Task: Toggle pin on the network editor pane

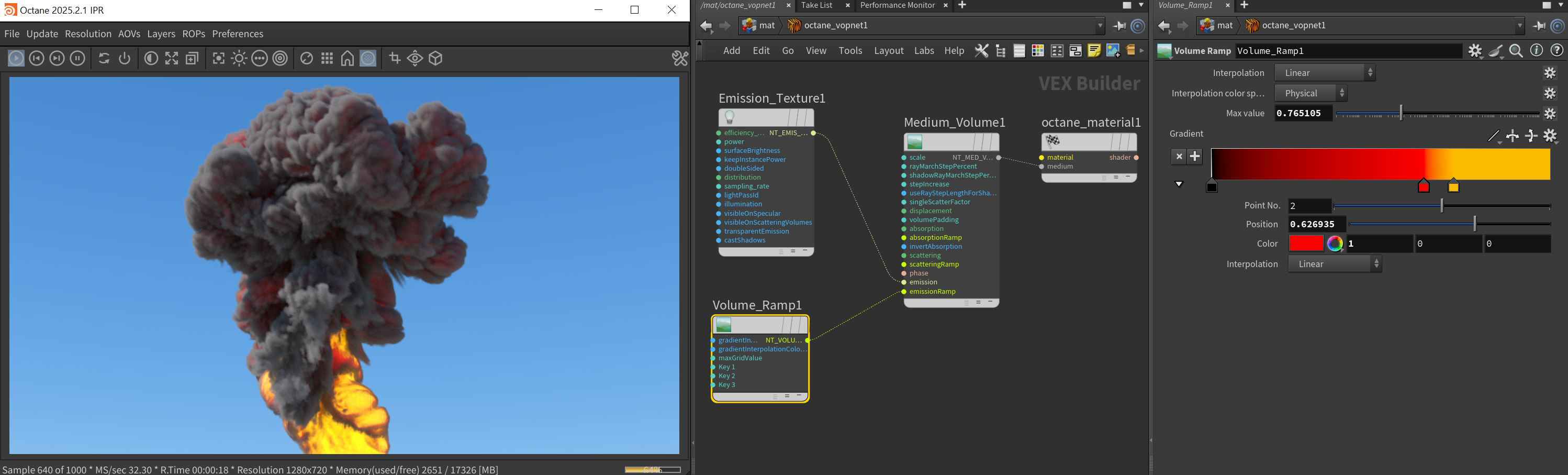Action: (1119, 26)
